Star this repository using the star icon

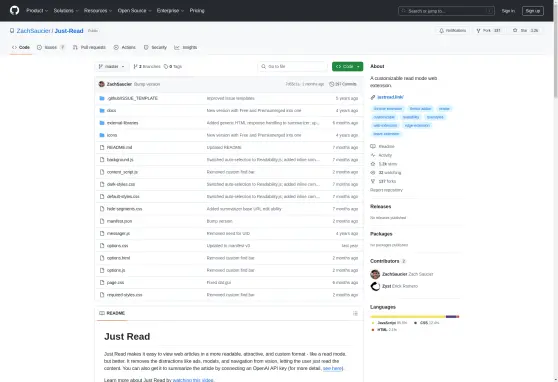tap(515, 31)
